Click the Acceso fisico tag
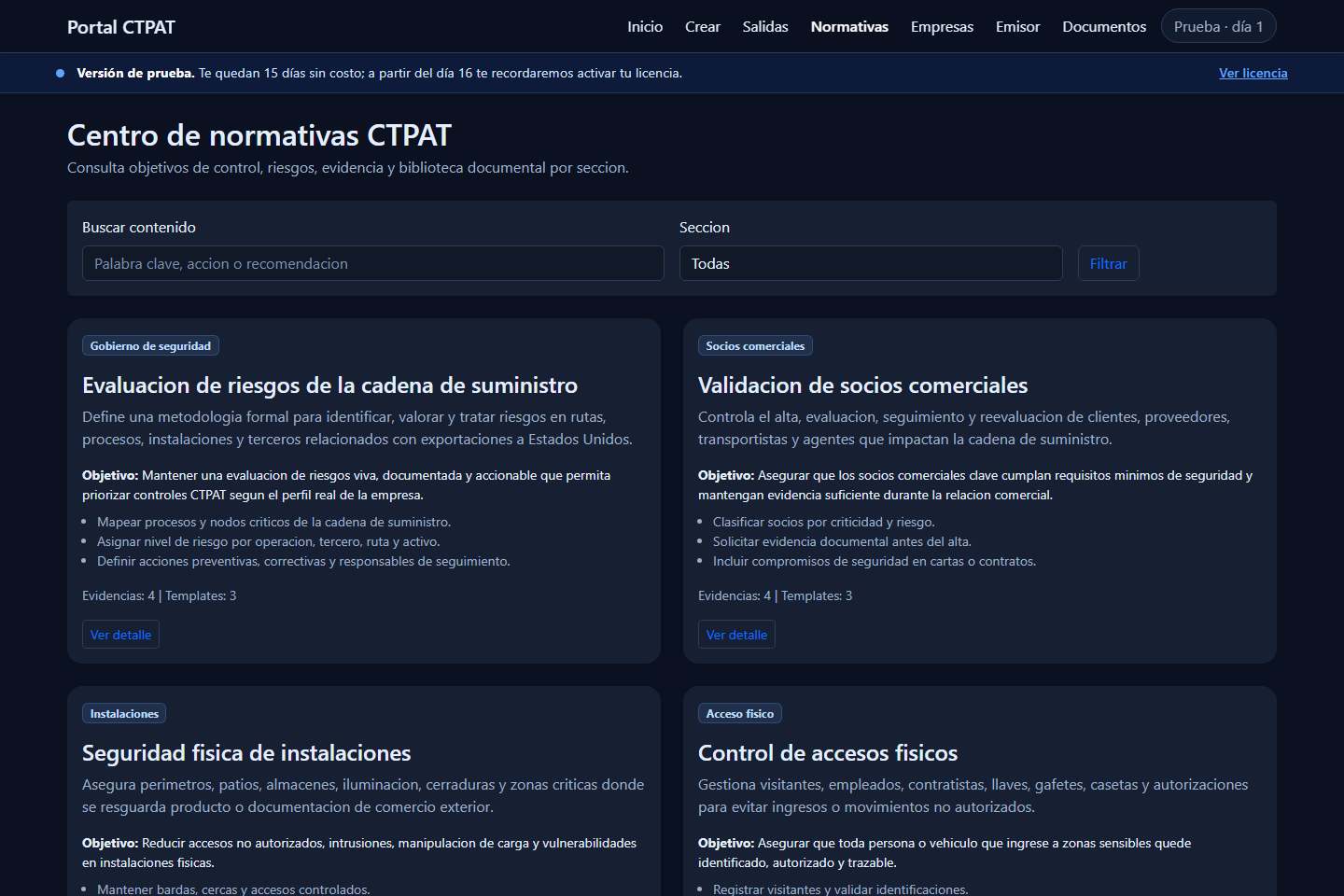 coord(740,713)
